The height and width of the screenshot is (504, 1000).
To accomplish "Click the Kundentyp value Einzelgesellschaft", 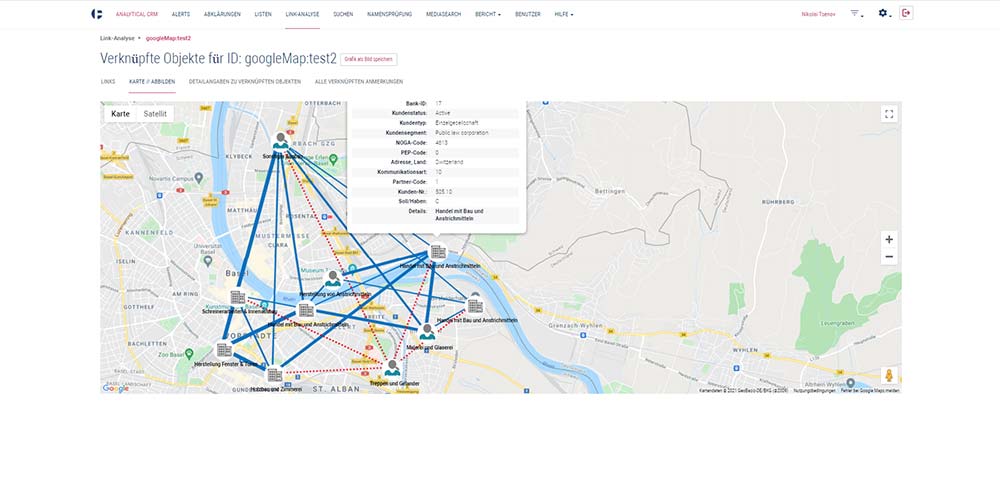I will 457,122.
